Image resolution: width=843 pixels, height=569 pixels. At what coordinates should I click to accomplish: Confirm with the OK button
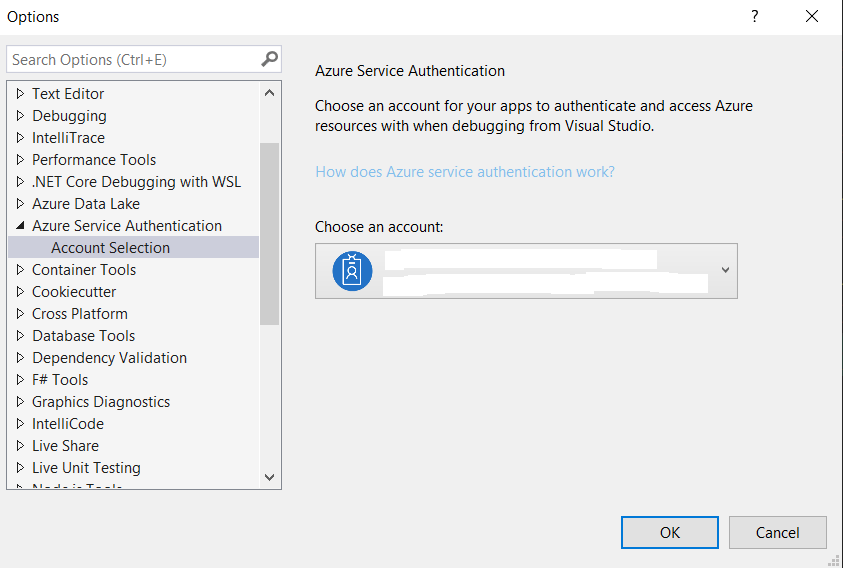(x=669, y=532)
